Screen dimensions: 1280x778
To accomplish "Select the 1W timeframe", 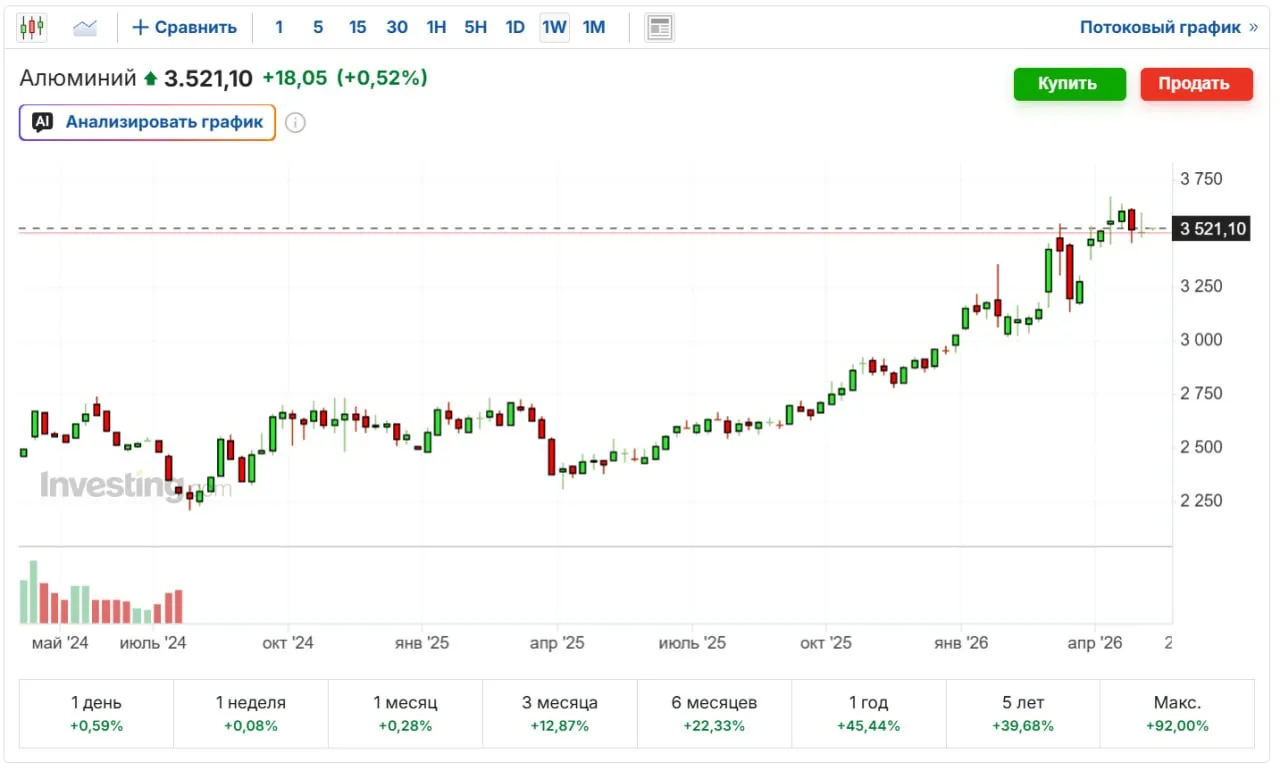I will [554, 27].
